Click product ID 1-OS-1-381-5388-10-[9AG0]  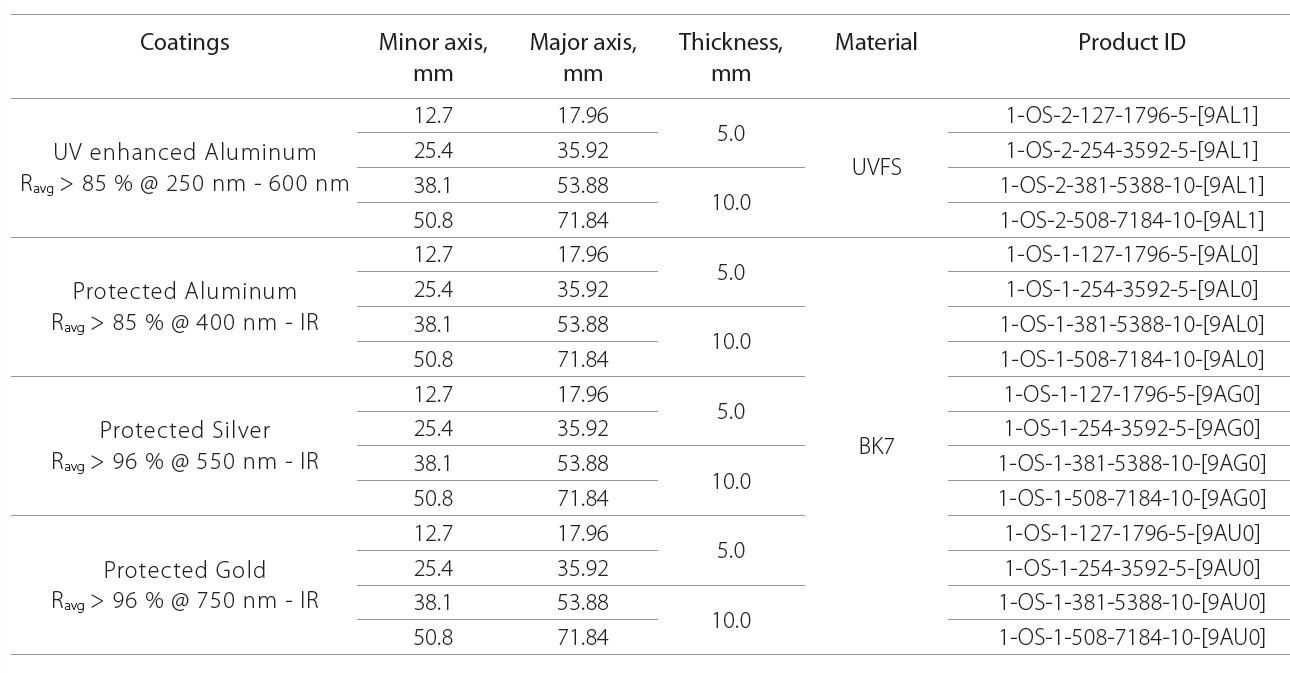(x=1131, y=463)
